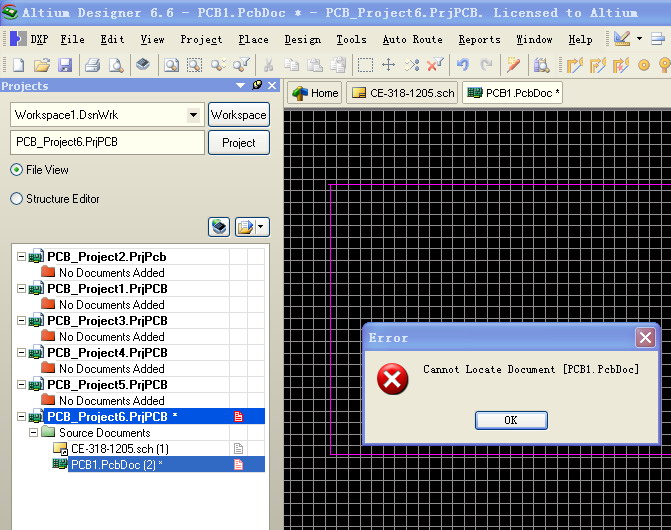This screenshot has width=671, height=530.
Task: Open the DXP system menu
Action: coord(29,39)
